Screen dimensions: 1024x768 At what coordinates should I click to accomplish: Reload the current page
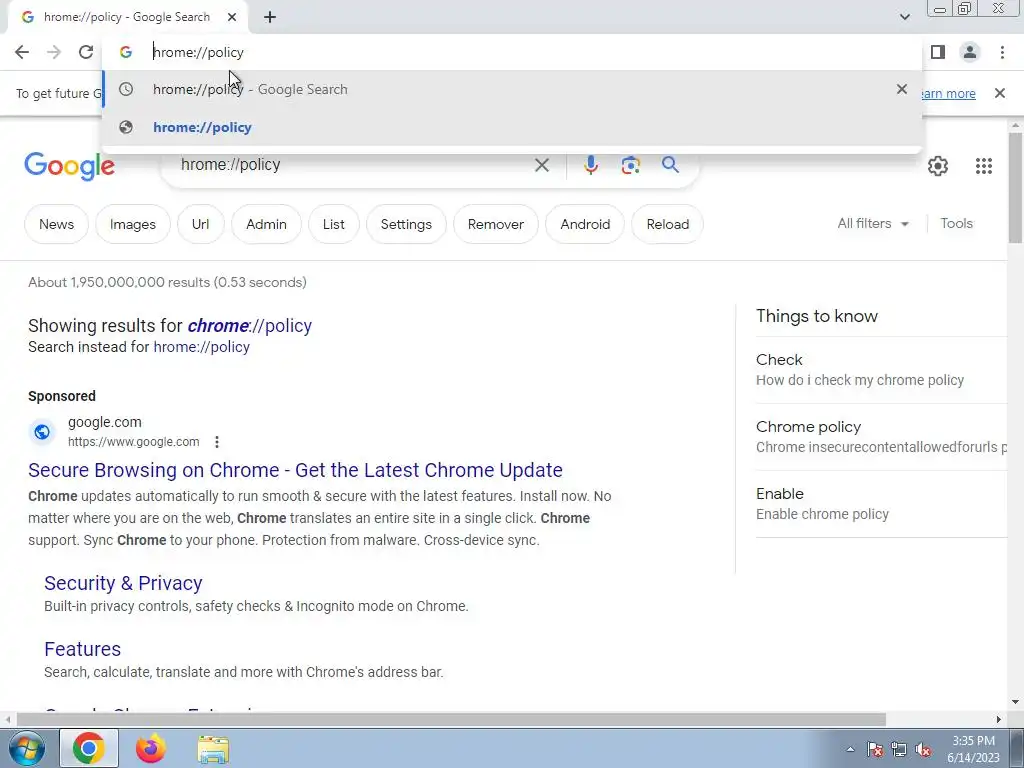[86, 52]
